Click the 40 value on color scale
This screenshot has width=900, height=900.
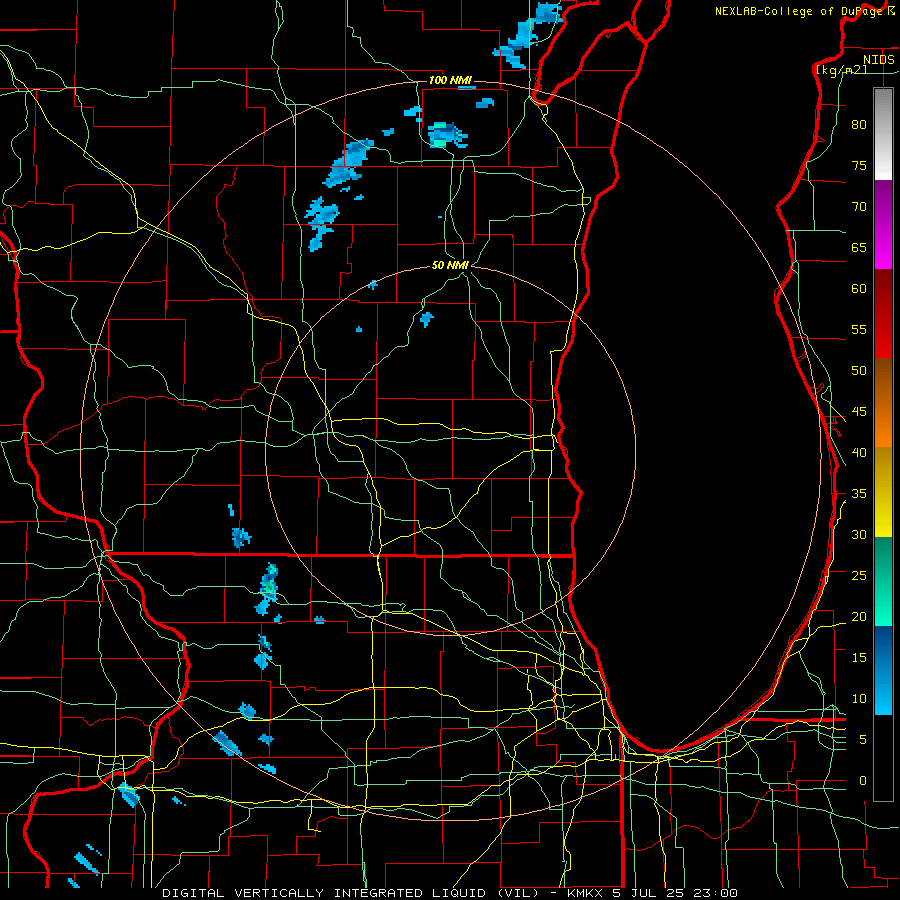coord(859,452)
